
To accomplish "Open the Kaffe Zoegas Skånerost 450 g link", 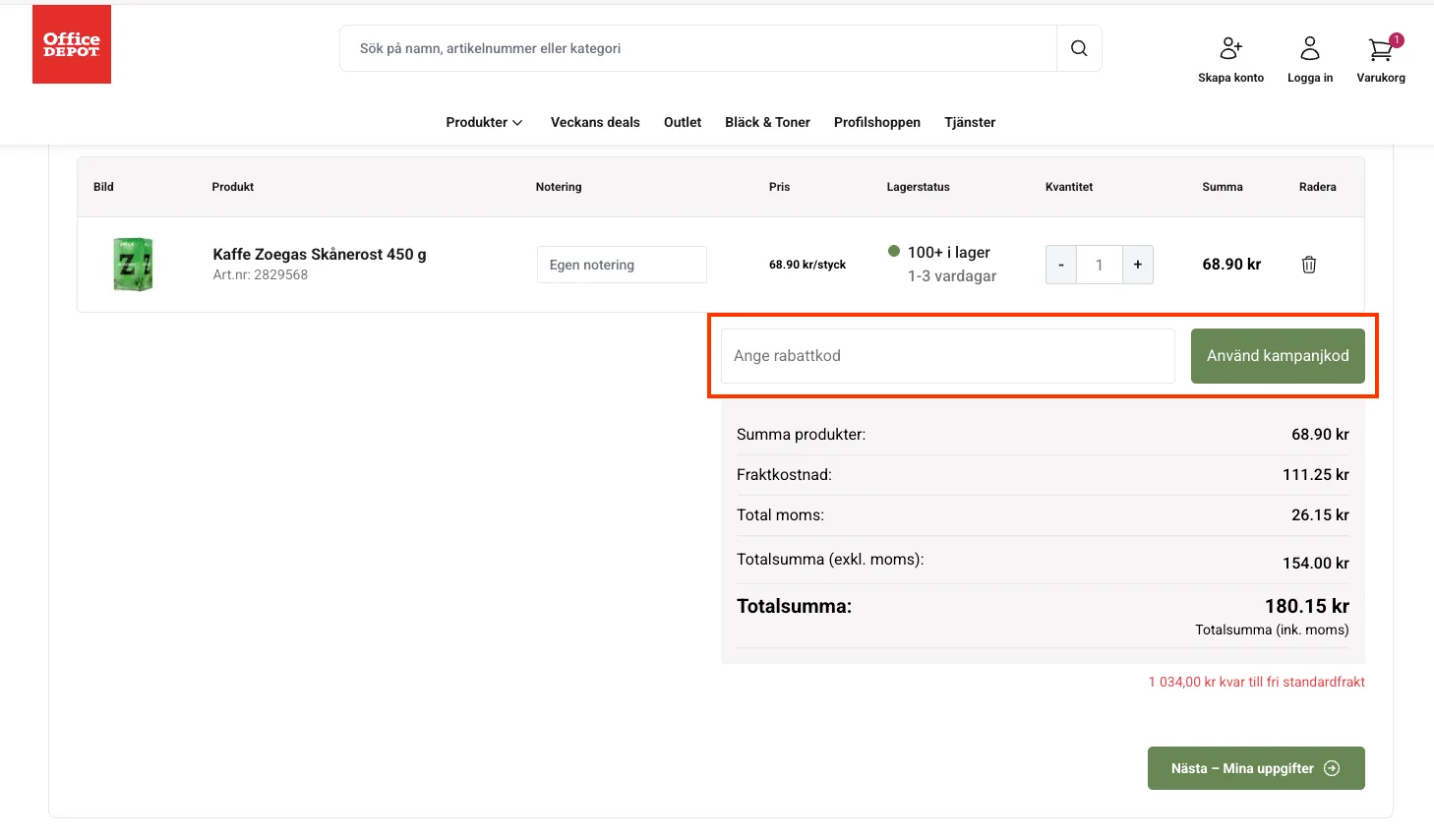I will click(320, 254).
